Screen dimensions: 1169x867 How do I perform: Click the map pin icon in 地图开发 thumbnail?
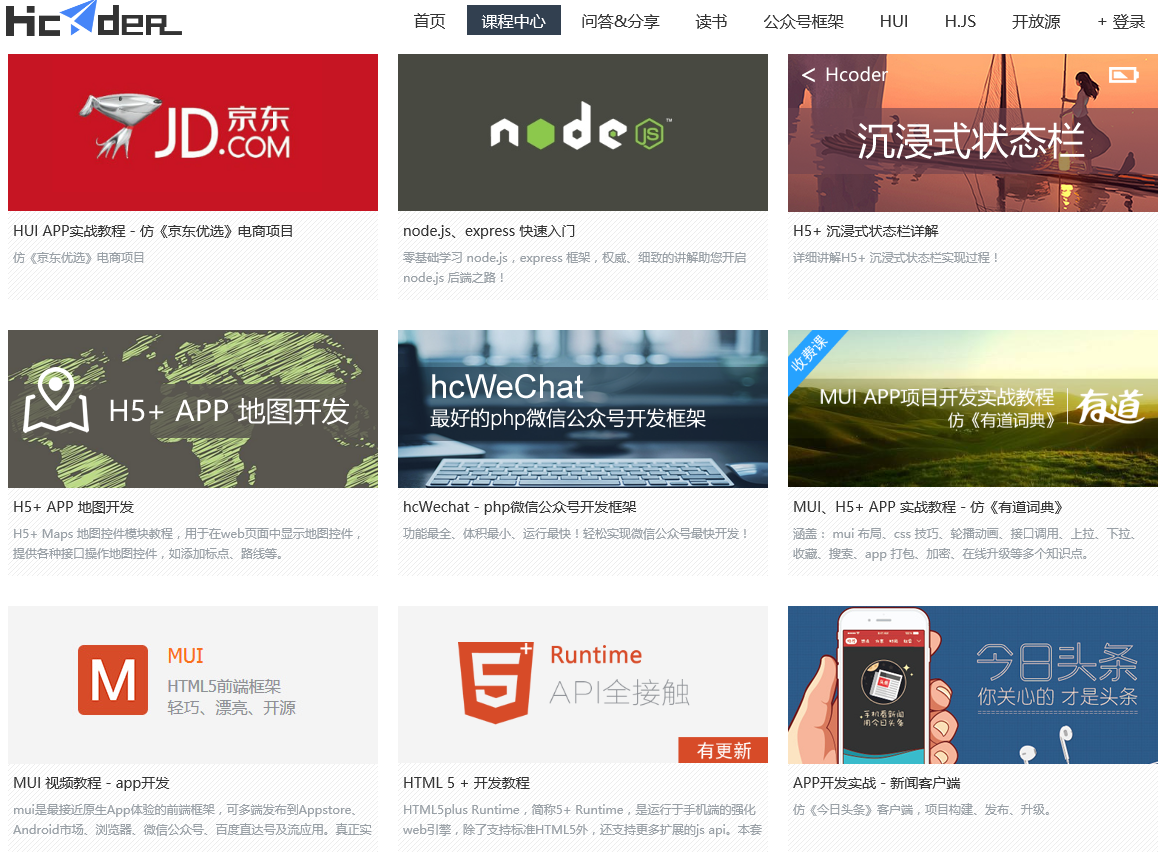pyautogui.click(x=56, y=400)
